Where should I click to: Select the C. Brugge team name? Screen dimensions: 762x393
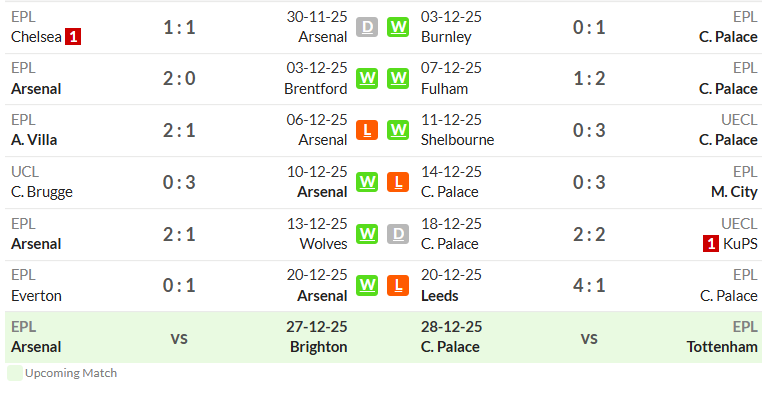click(42, 192)
